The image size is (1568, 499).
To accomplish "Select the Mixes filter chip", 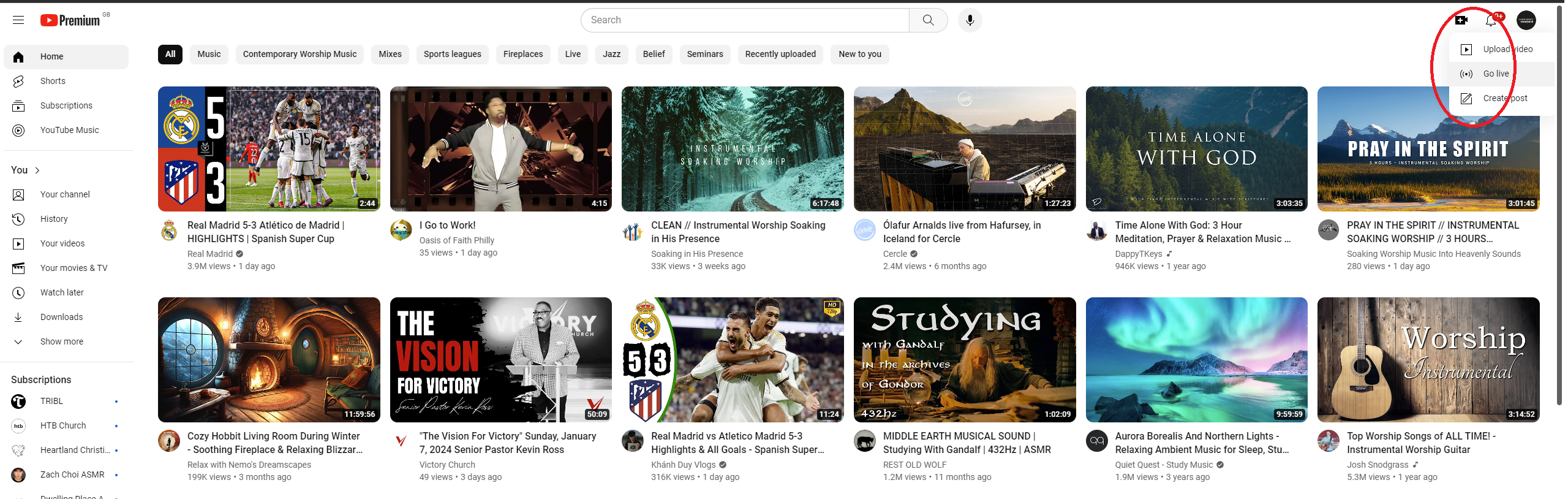I will coord(390,54).
